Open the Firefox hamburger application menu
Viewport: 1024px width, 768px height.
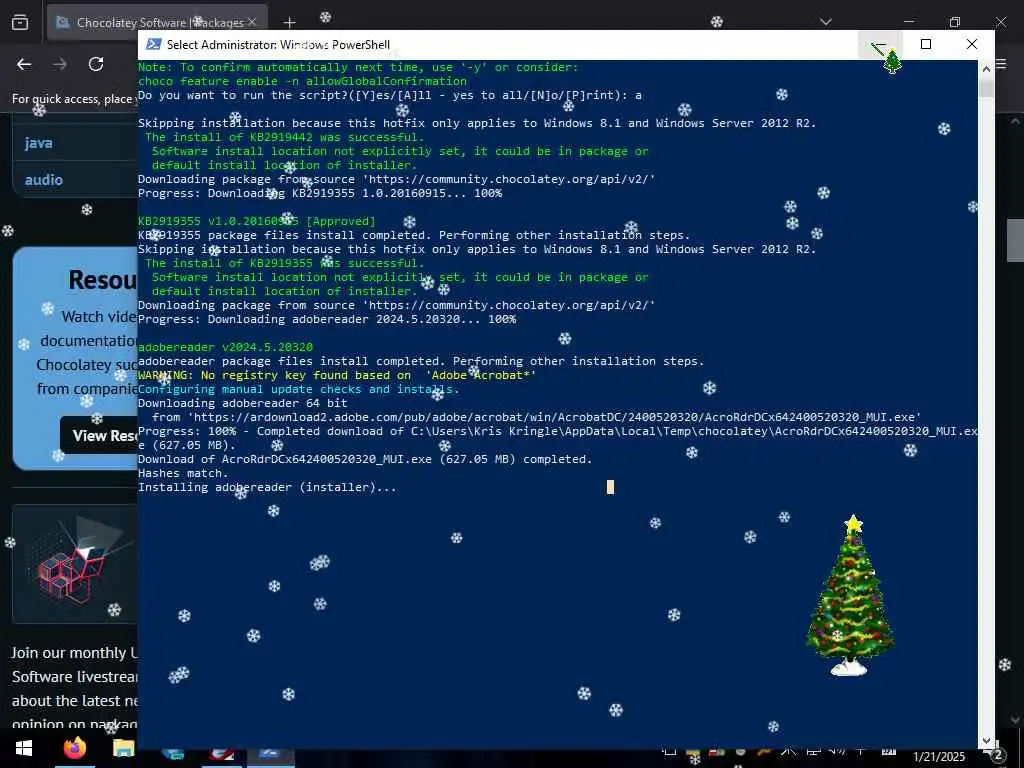tap(1002, 65)
